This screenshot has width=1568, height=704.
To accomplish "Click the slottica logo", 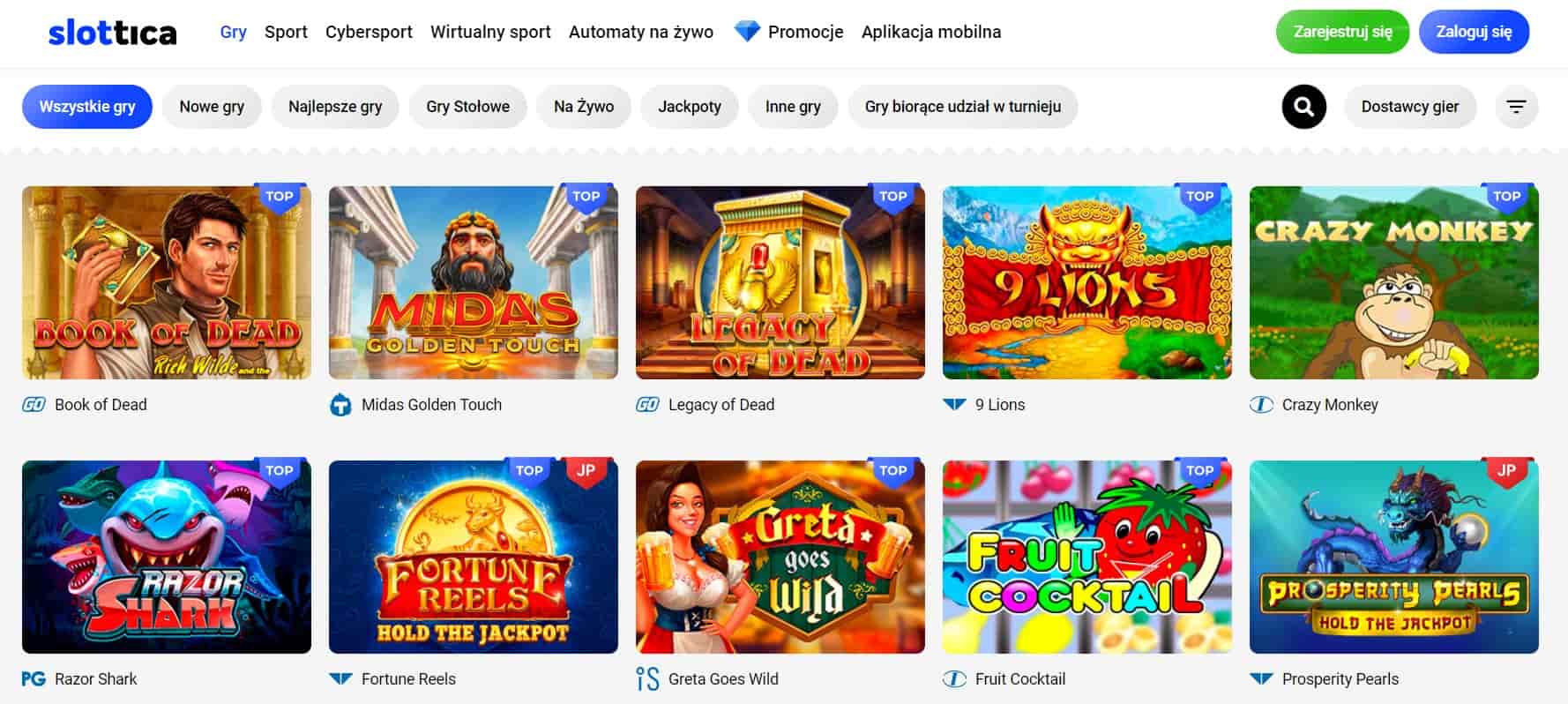I will (112, 33).
